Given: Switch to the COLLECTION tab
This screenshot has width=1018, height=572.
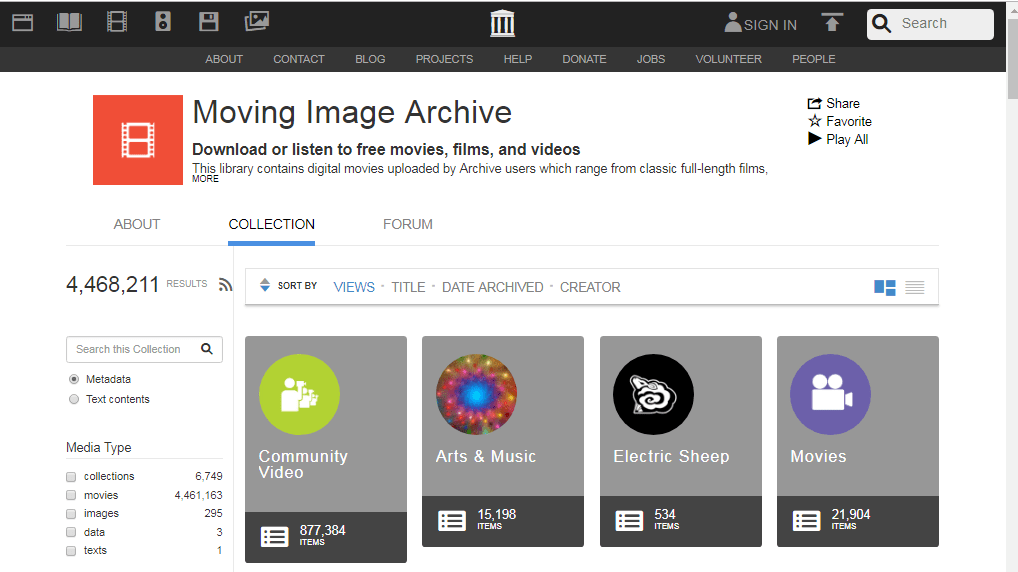Looking at the screenshot, I should point(271,224).
